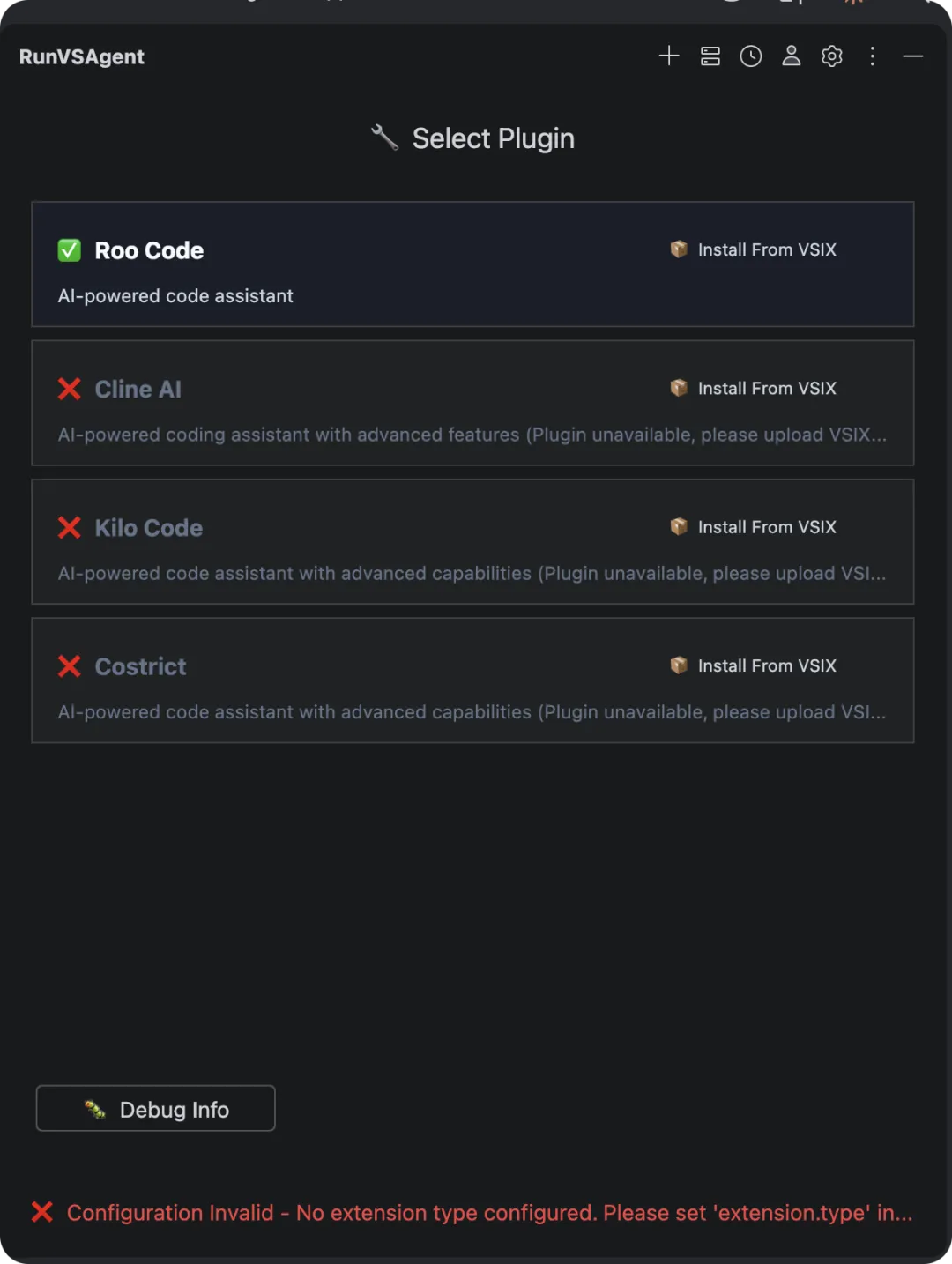Minimize the RunVSAgent panel with dash icon
Viewport: 952px width, 1264px height.
pyautogui.click(x=913, y=56)
